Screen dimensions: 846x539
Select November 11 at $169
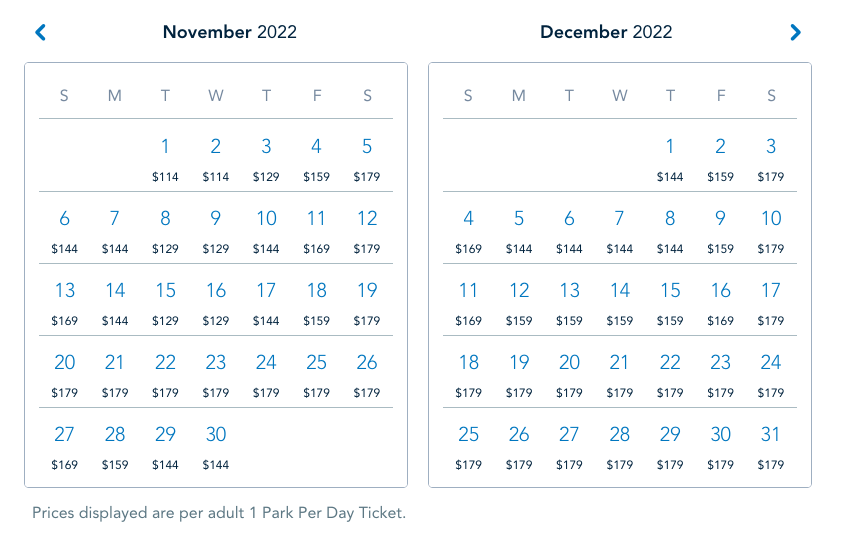coord(316,229)
